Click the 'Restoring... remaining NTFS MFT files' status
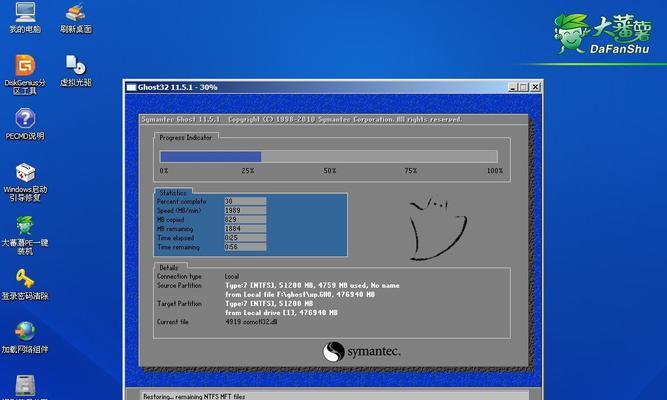 pyautogui.click(x=194, y=397)
